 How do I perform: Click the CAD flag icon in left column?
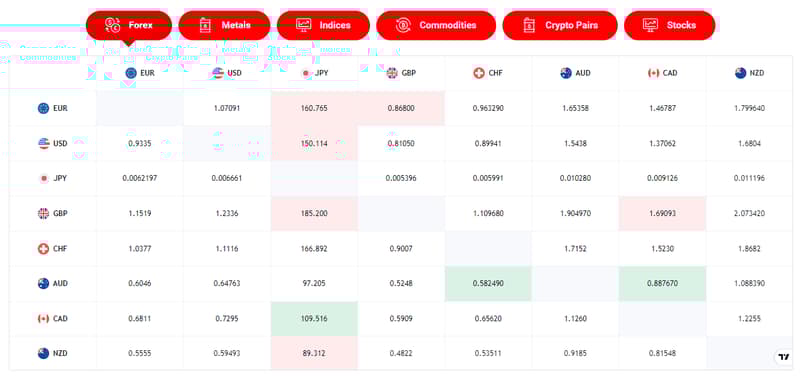pyautogui.click(x=43, y=319)
